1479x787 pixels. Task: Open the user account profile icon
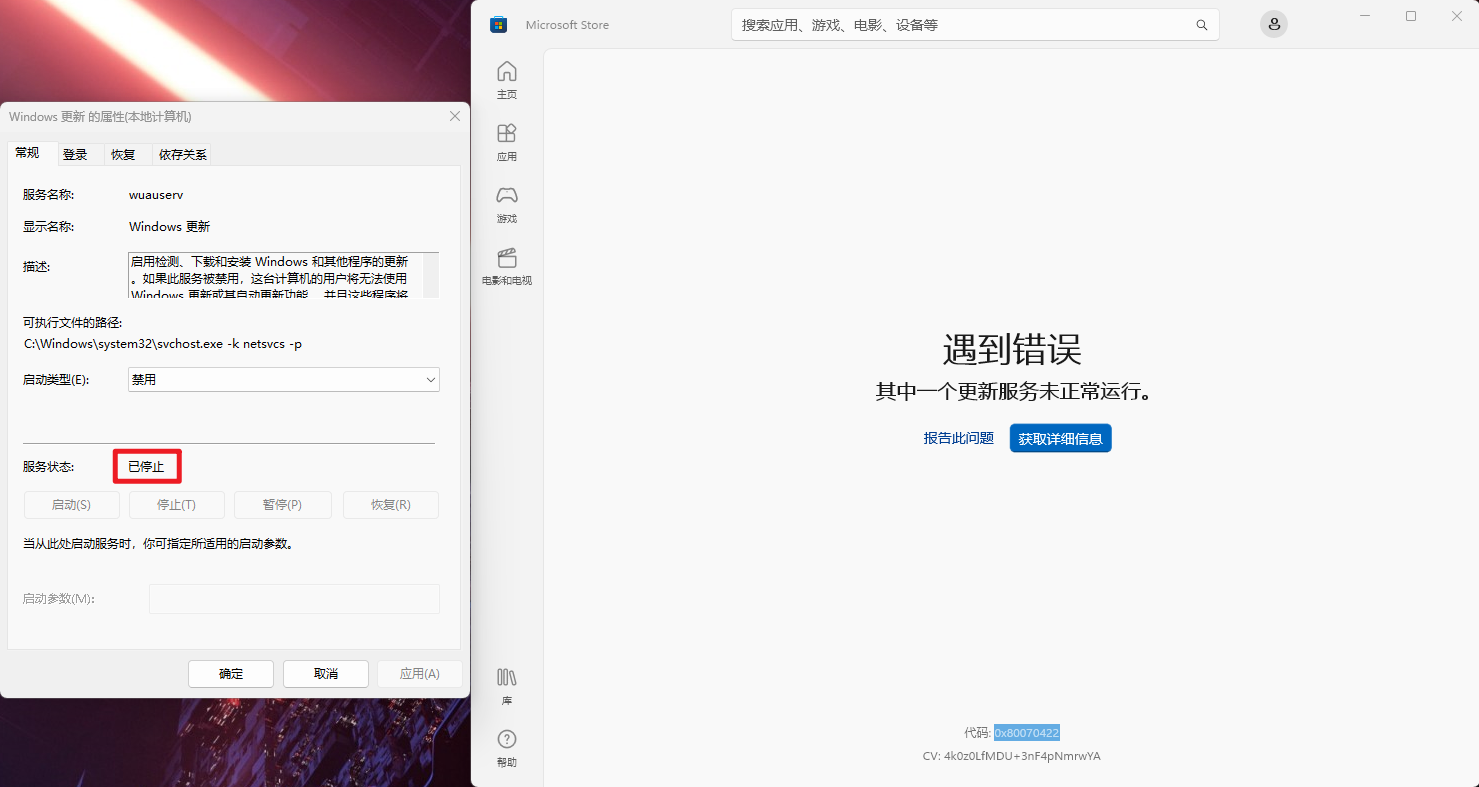click(x=1273, y=24)
